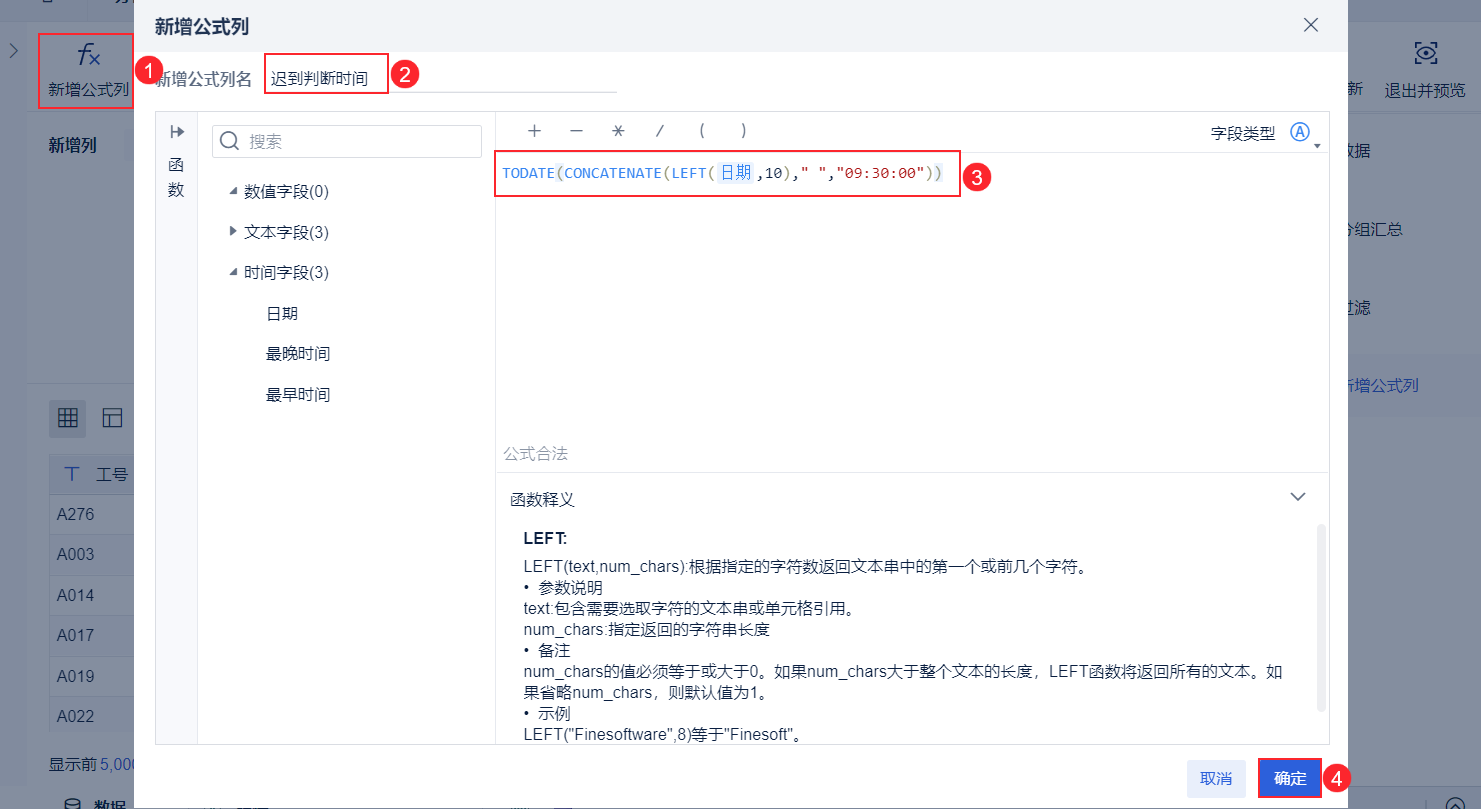Insert the plus operator
Viewport: 1481px width, 809px height.
click(534, 131)
